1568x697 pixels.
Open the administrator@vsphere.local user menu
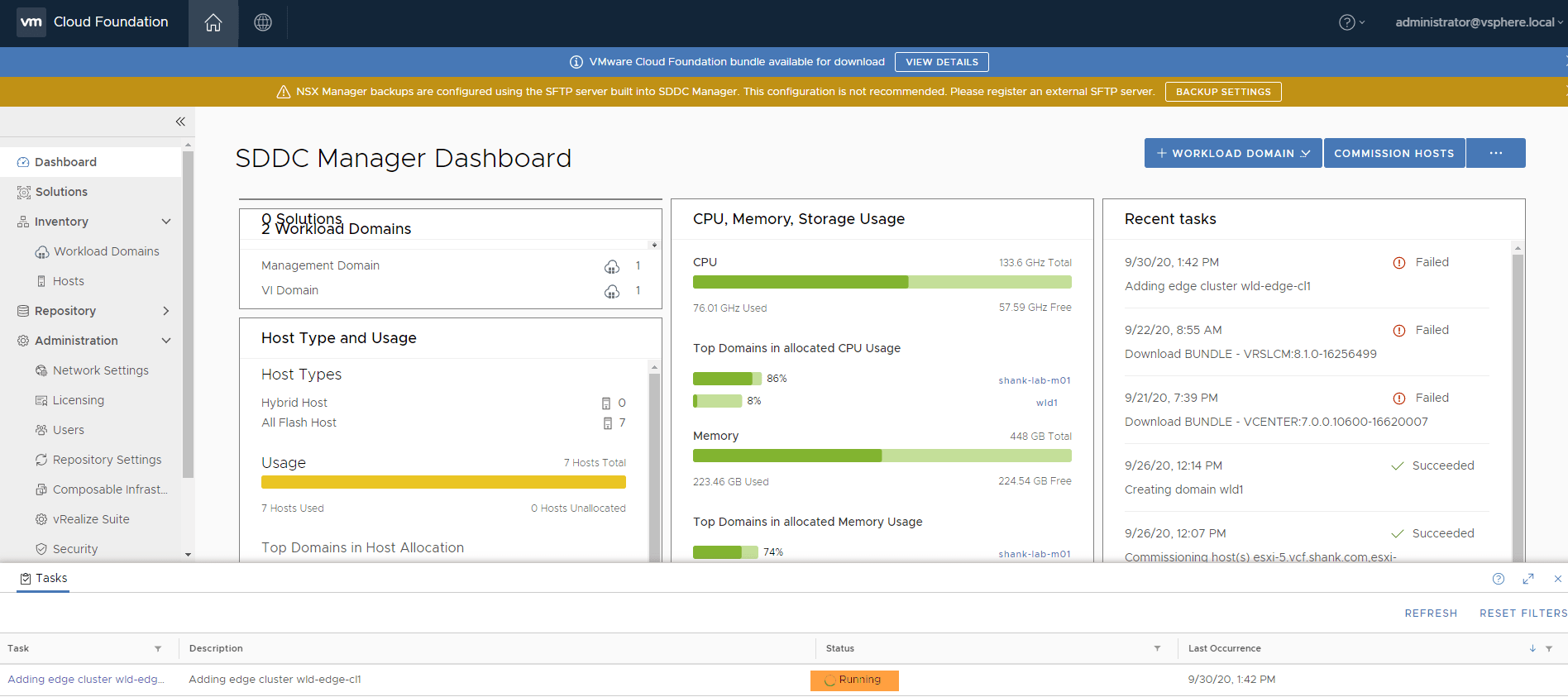click(x=1479, y=22)
